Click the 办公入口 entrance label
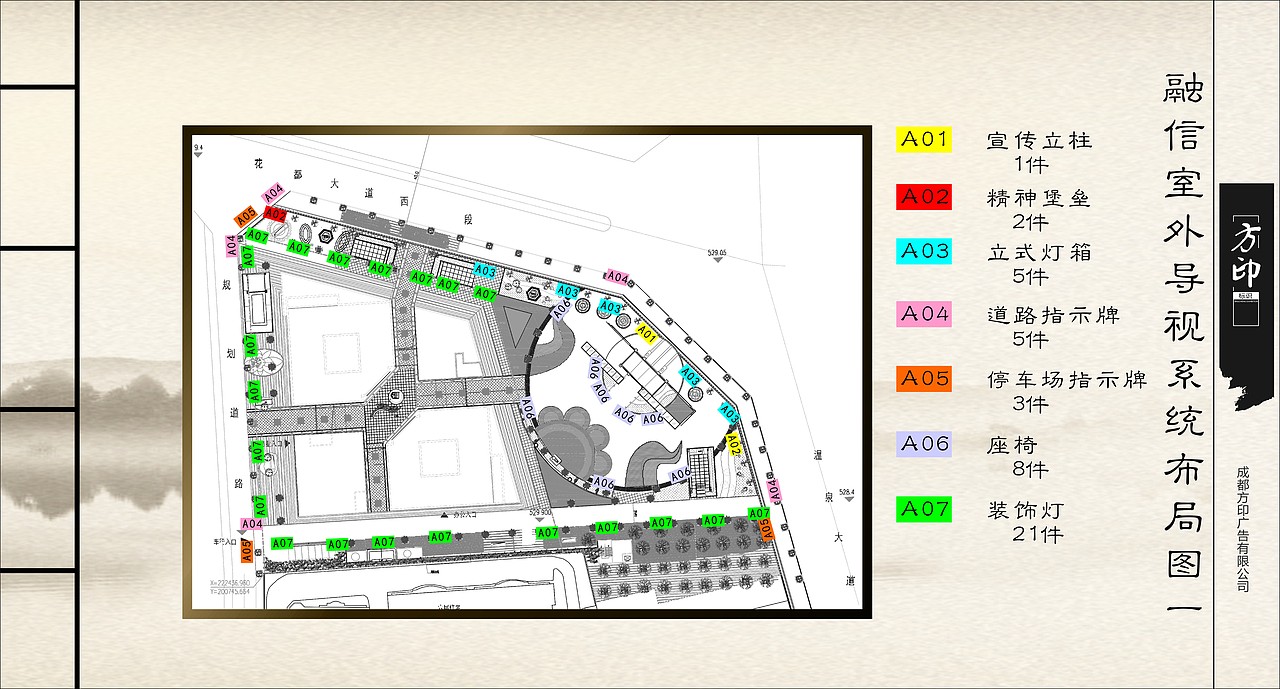1280x689 pixels. pos(466,513)
